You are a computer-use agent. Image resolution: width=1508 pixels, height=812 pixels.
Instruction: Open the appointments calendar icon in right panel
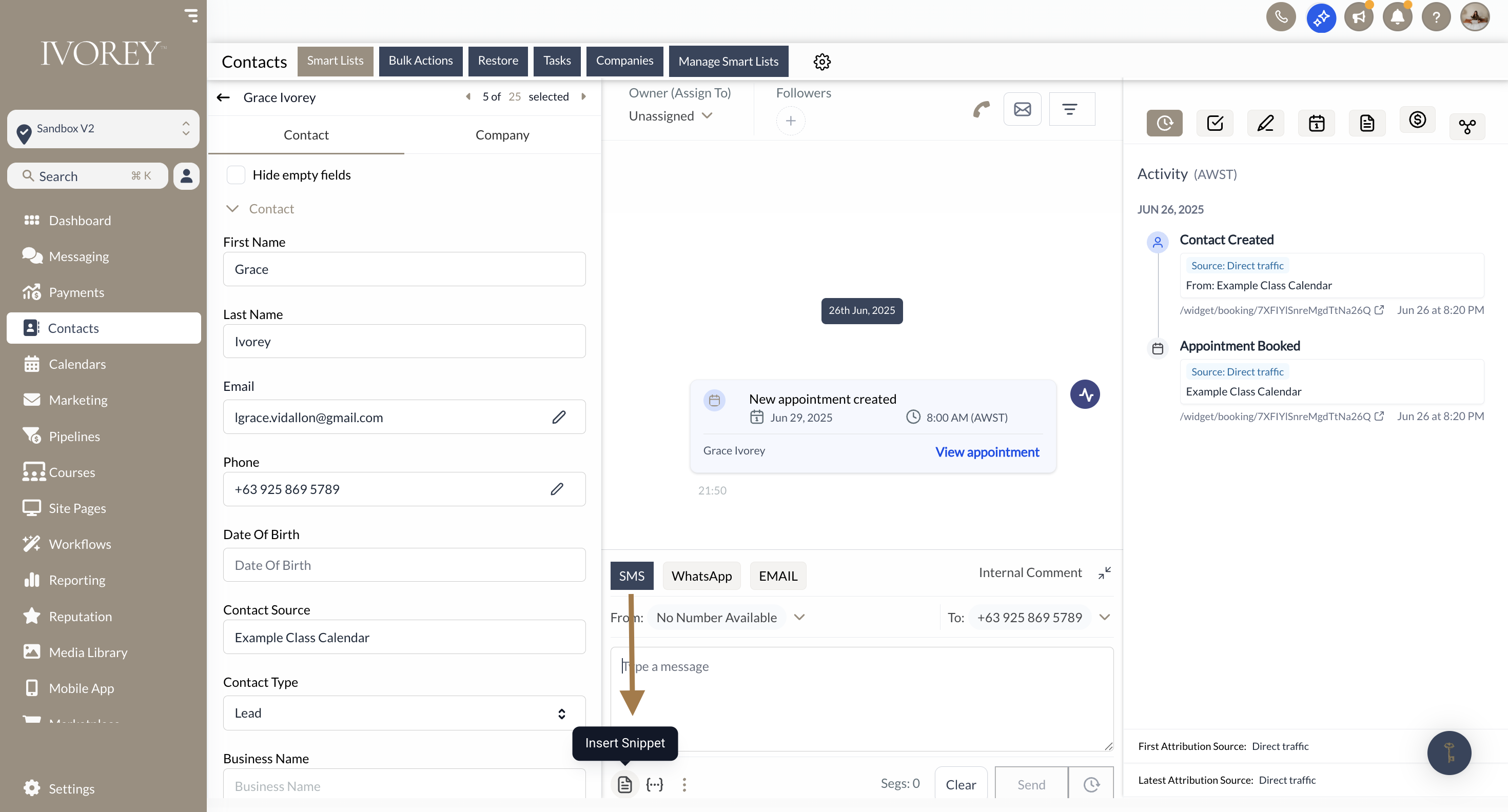[1316, 123]
